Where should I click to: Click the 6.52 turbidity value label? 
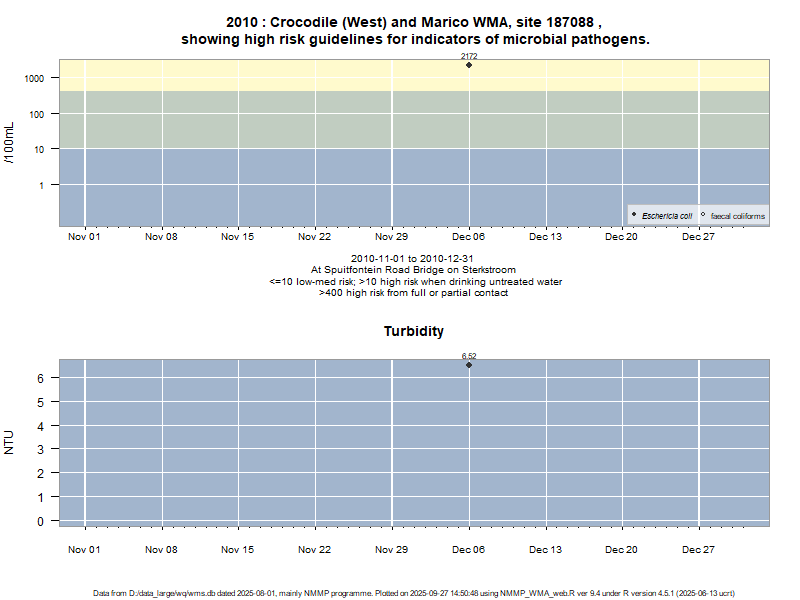pos(469,356)
